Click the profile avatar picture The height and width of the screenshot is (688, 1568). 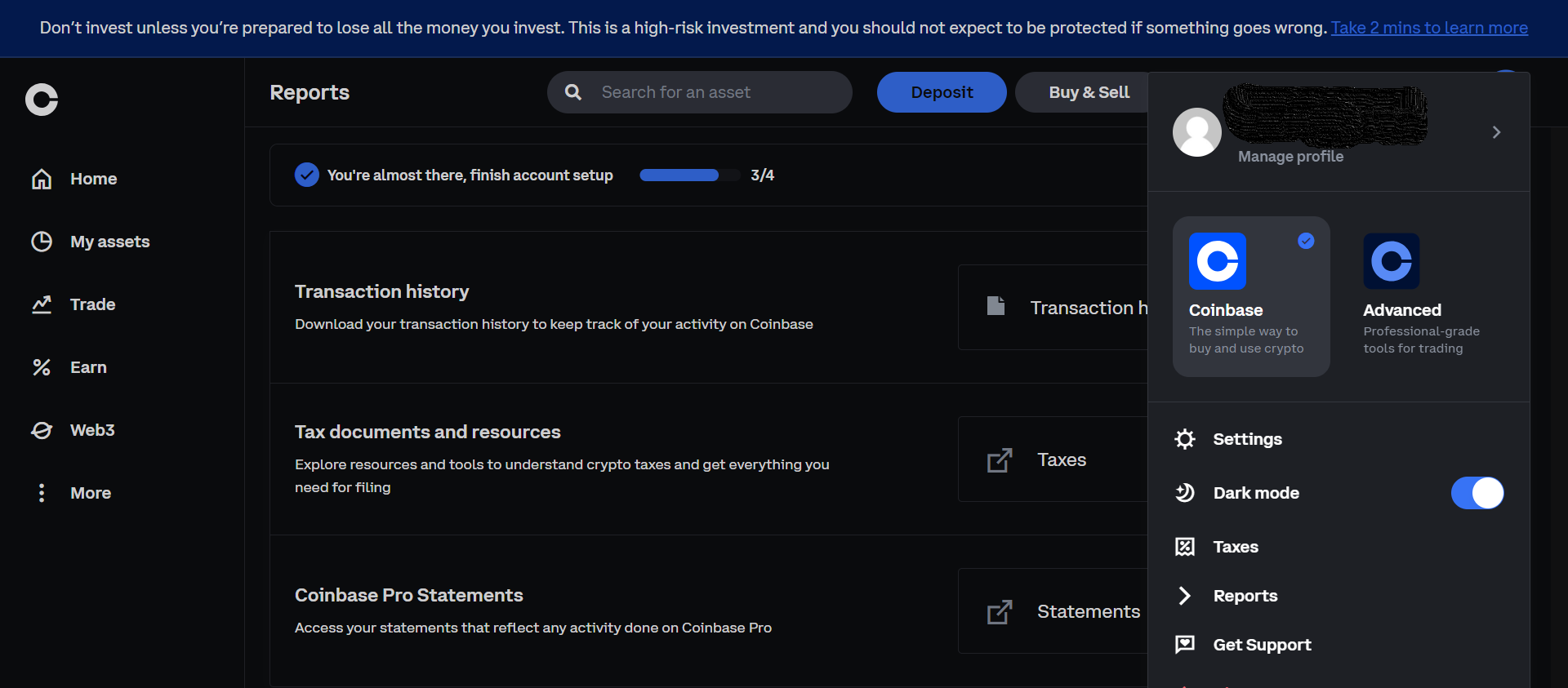[1197, 132]
